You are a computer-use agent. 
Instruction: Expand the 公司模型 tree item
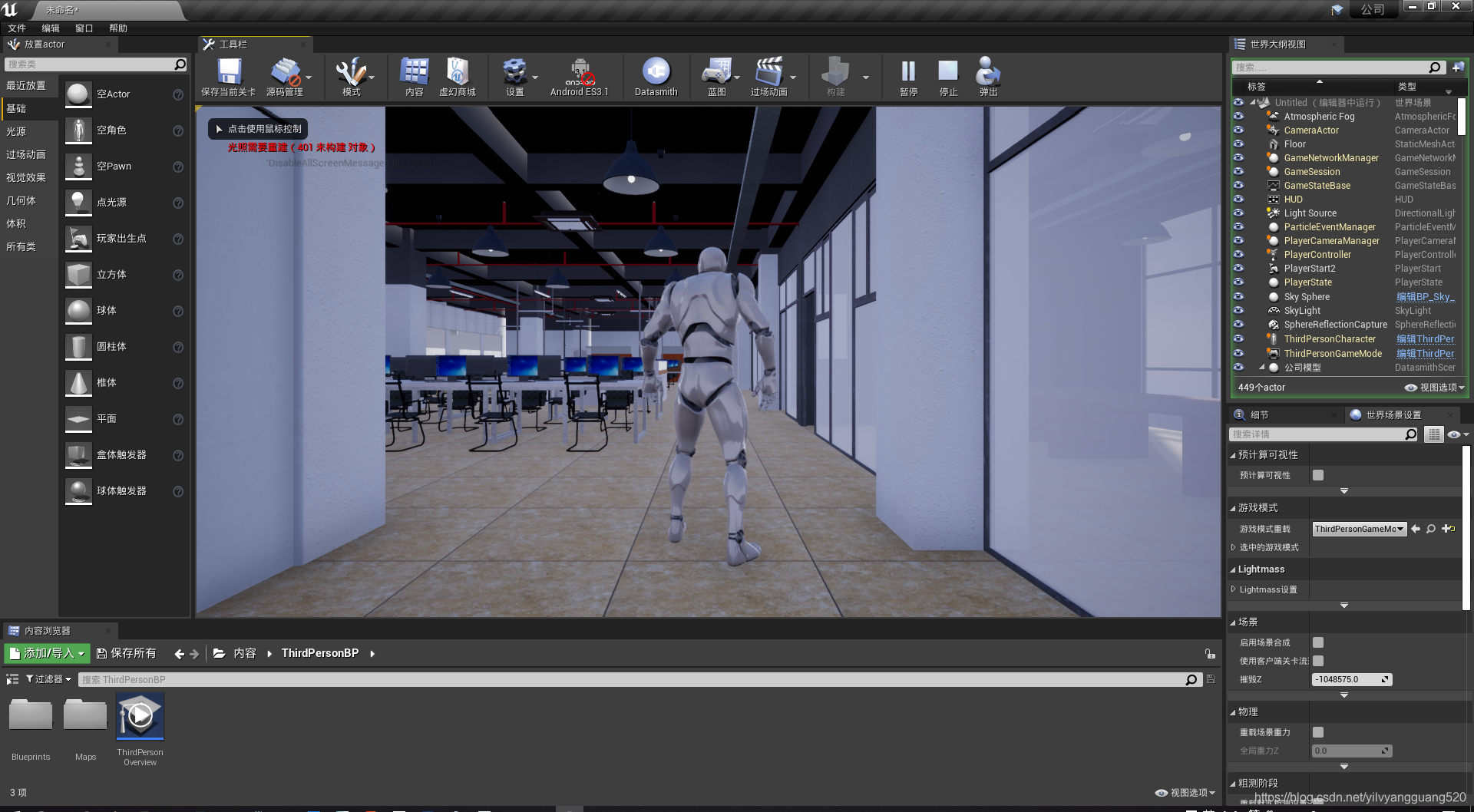(x=1261, y=368)
